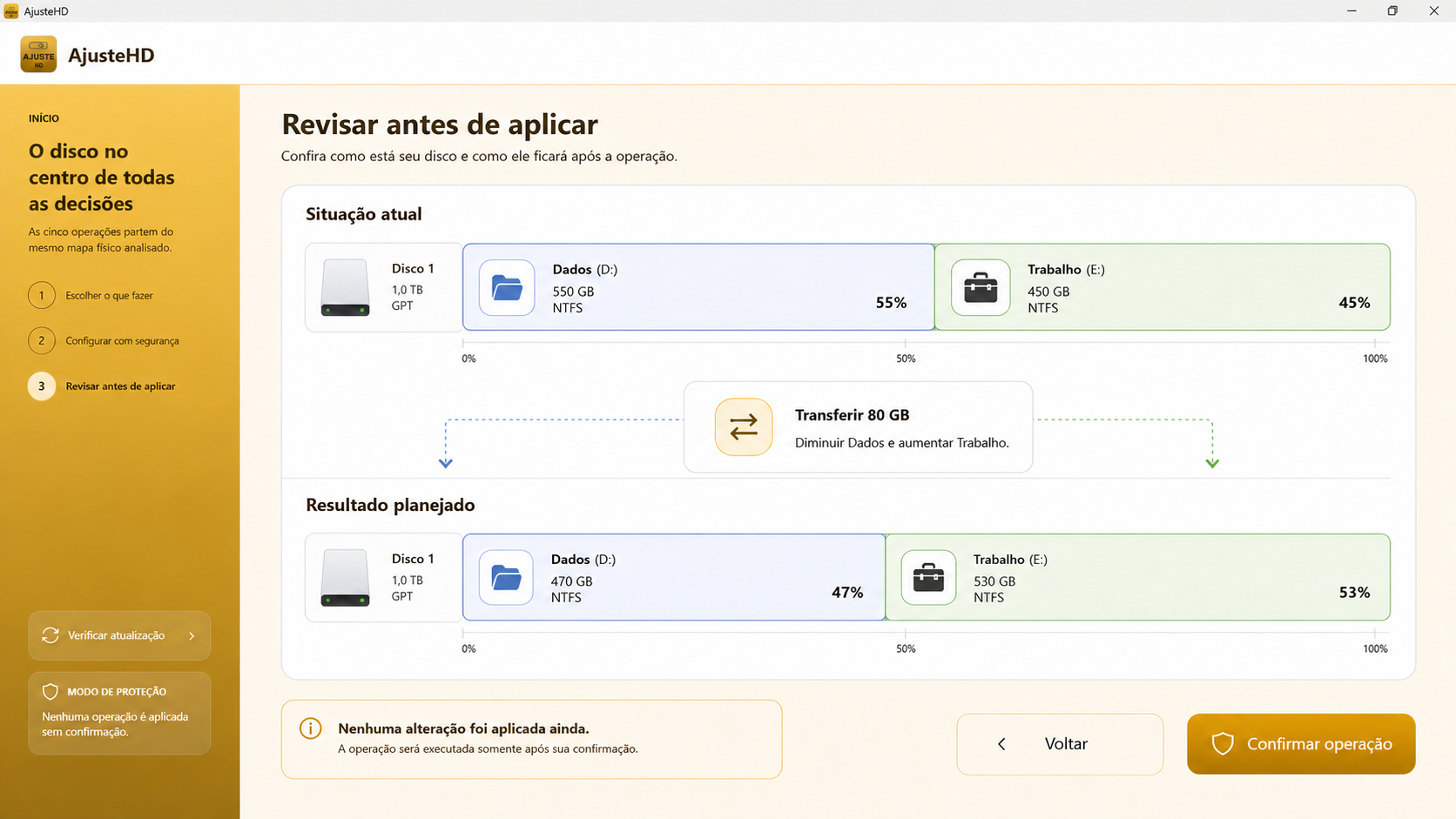The width and height of the screenshot is (1456, 819).
Task: Click 'O disco no centro de todas as decisões'
Action: 102,177
